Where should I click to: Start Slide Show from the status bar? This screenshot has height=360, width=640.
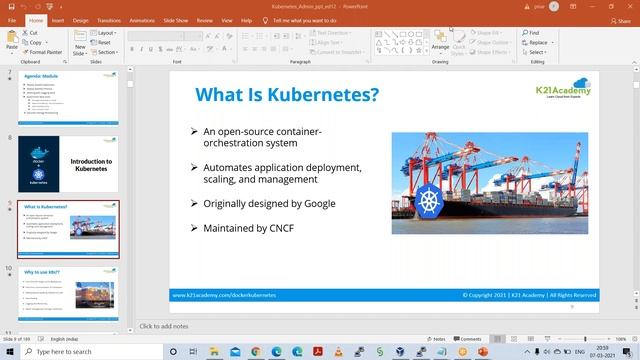tap(547, 339)
